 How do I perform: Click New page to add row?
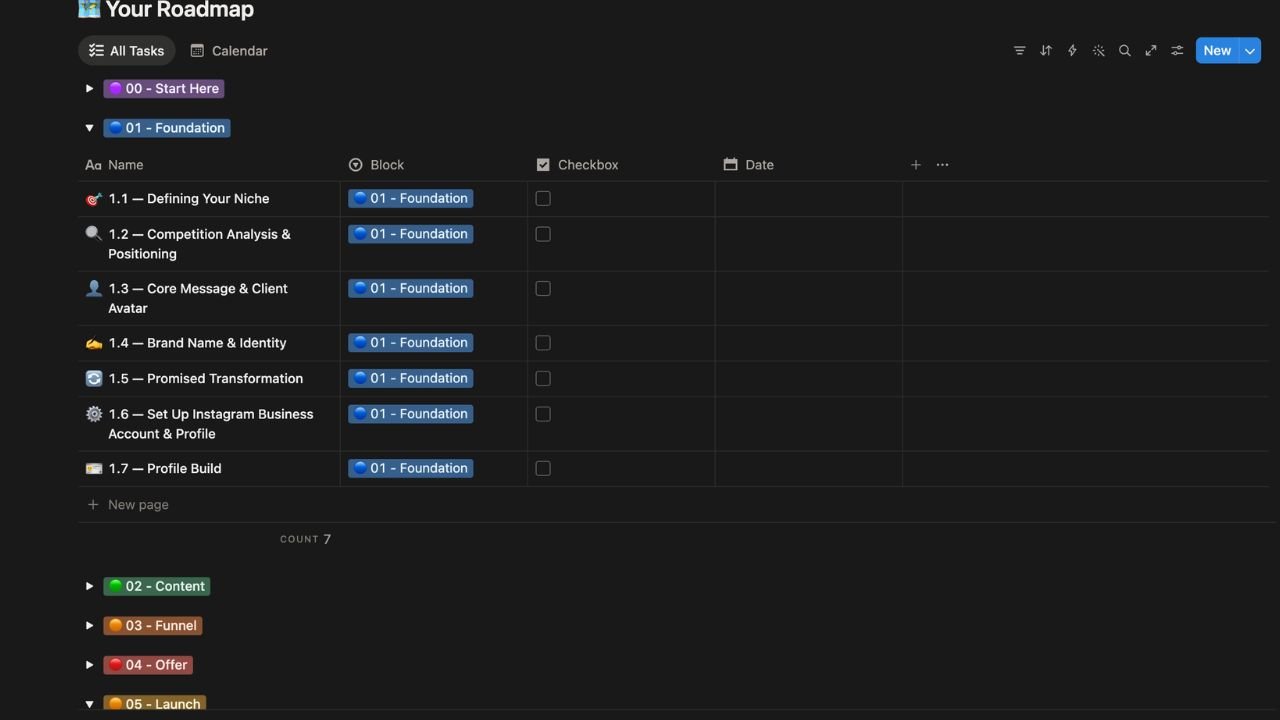click(138, 505)
